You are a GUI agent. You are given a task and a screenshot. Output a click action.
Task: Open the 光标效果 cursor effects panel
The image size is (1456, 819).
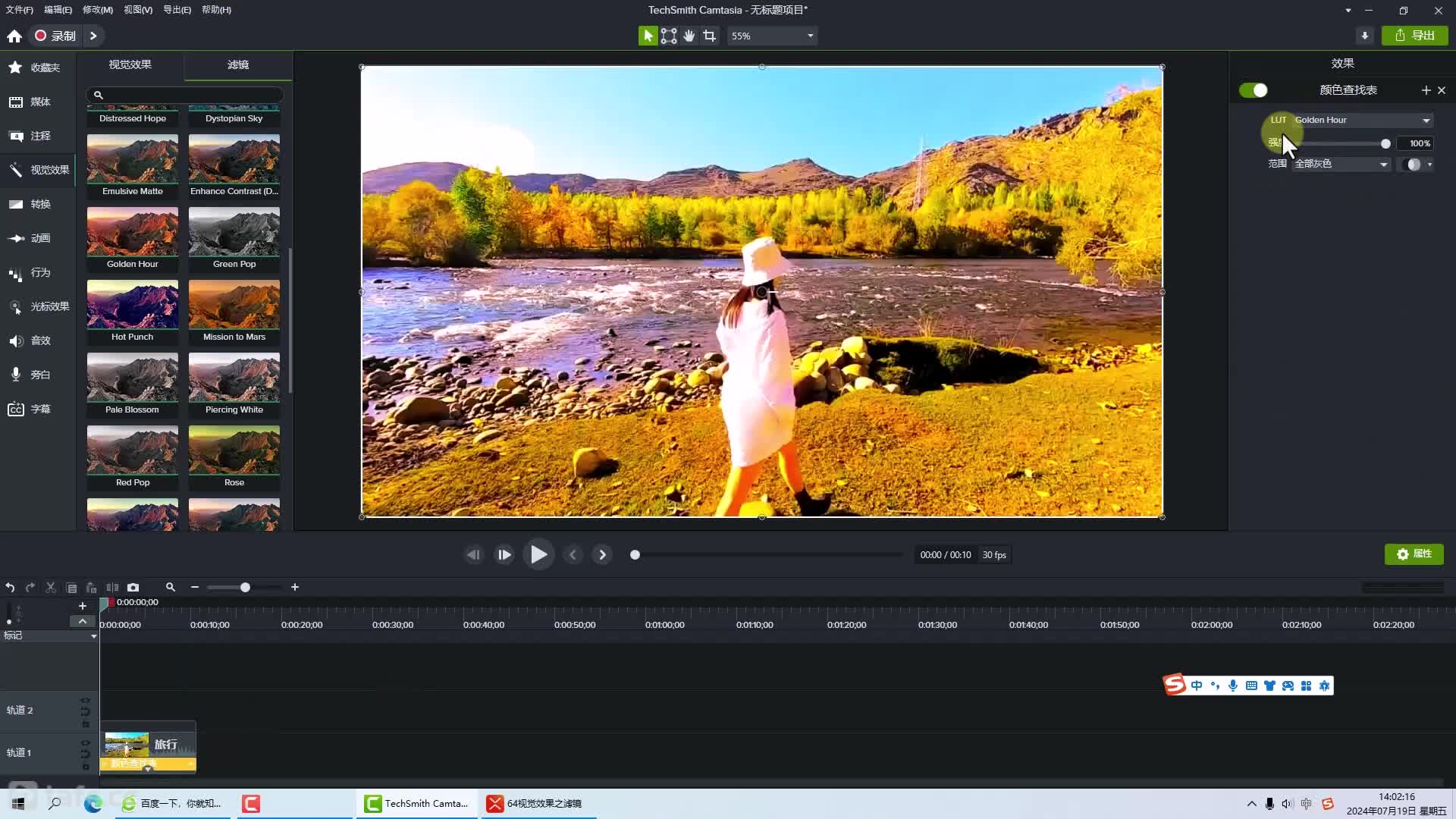38,306
